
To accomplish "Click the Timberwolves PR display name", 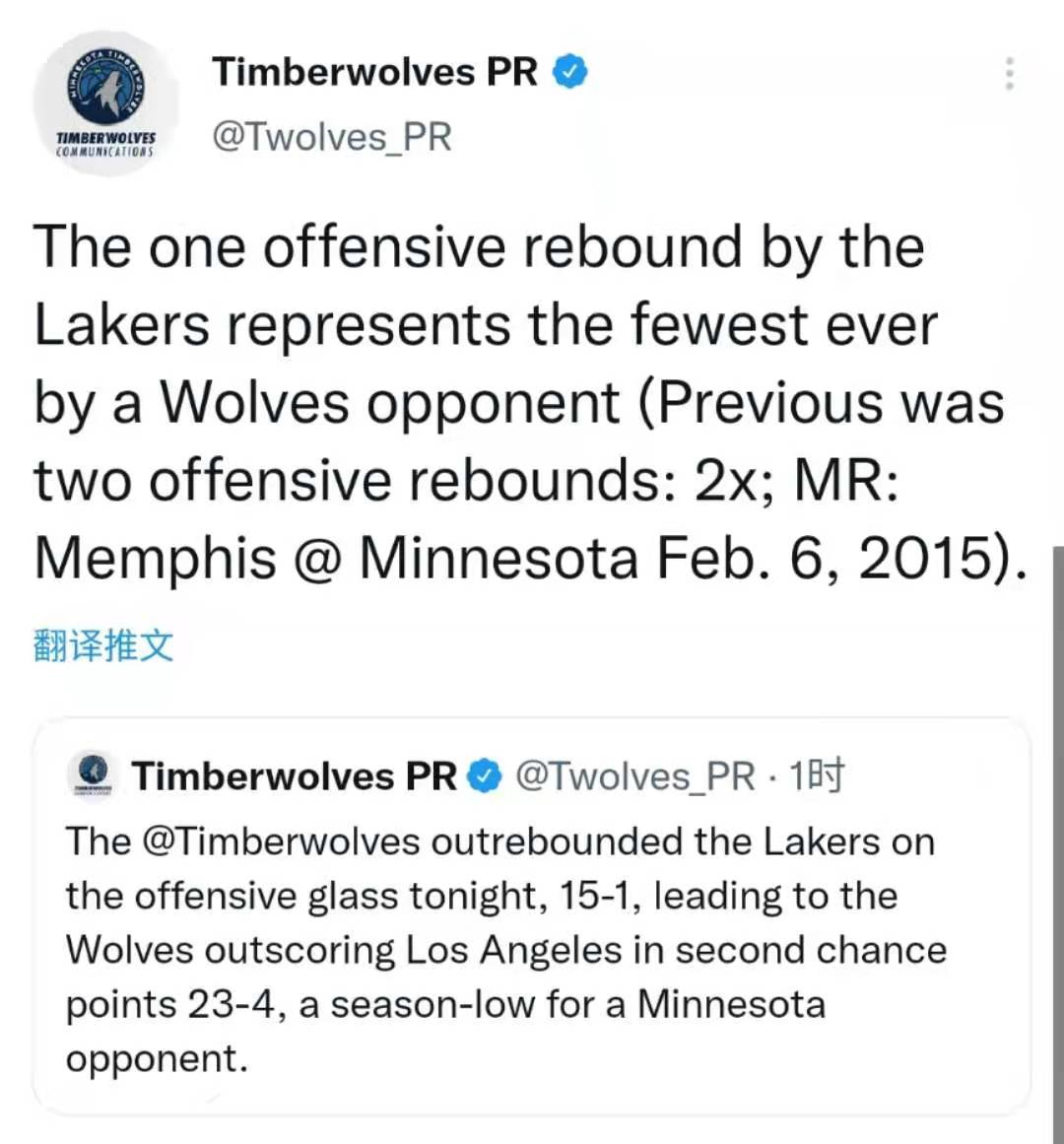I will tap(374, 72).
